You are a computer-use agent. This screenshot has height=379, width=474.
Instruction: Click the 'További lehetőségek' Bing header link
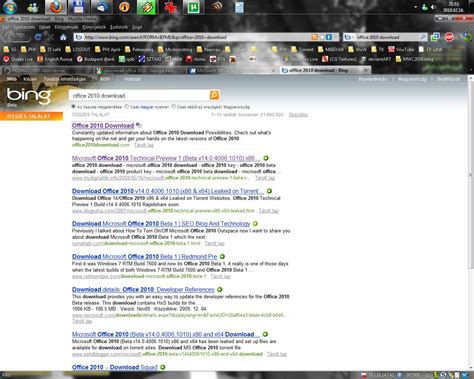pyautogui.click(x=65, y=79)
